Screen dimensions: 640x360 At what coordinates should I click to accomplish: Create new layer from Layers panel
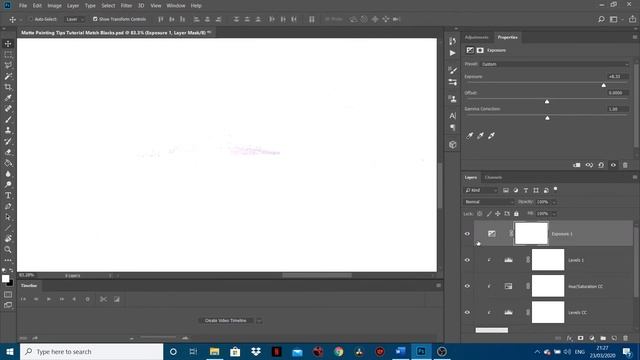pyautogui.click(x=614, y=338)
